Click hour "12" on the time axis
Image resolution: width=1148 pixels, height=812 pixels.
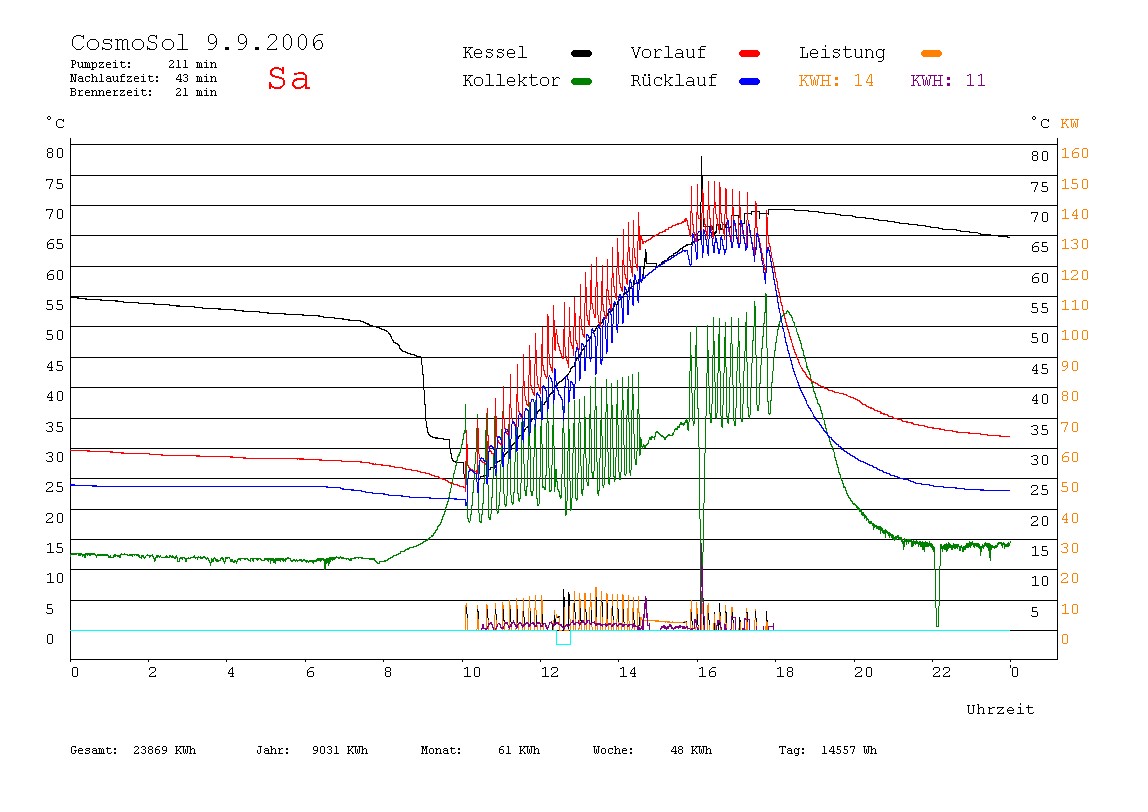(550, 672)
